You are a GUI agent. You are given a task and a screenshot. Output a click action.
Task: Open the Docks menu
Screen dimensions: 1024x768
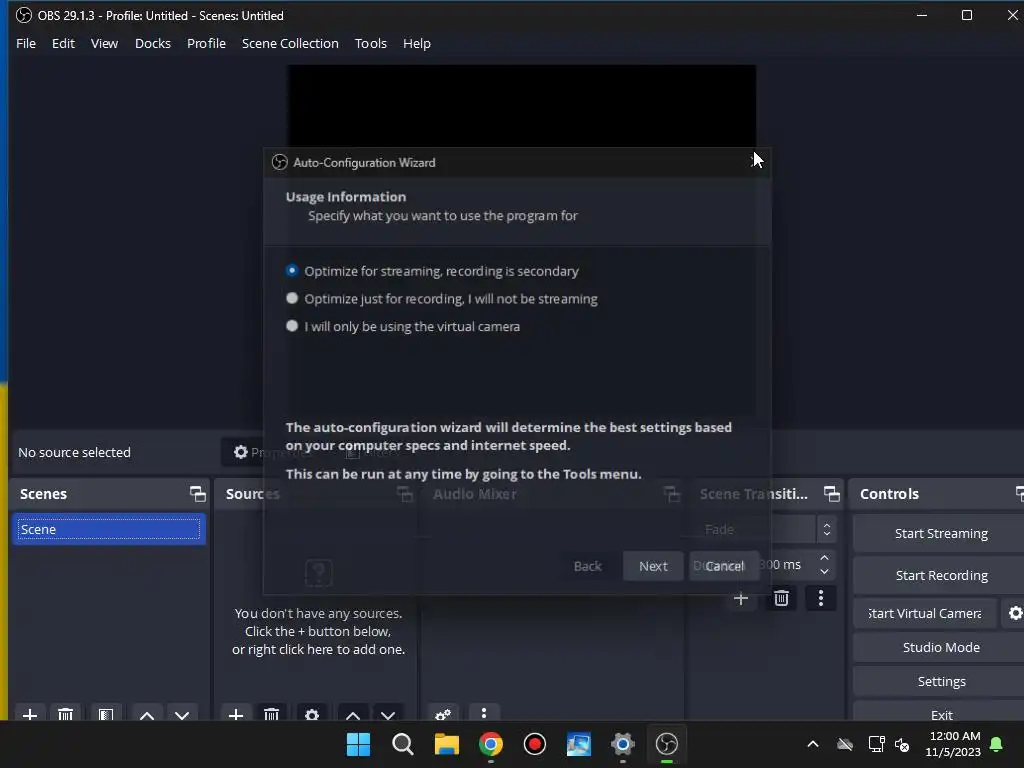(153, 43)
